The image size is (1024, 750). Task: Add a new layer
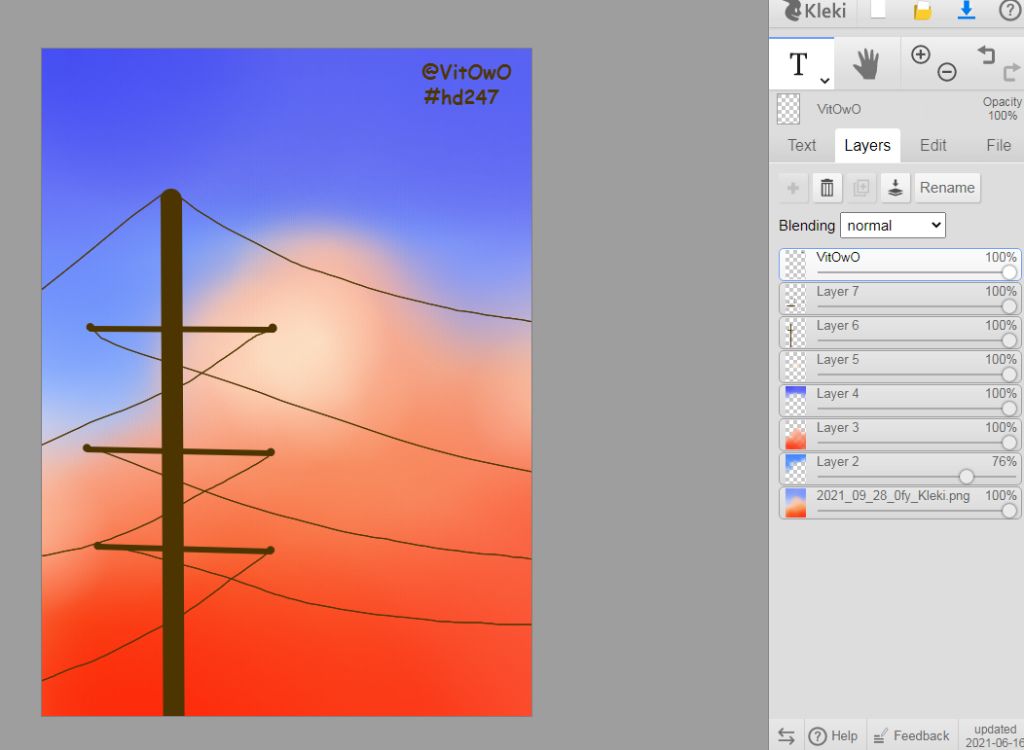793,188
